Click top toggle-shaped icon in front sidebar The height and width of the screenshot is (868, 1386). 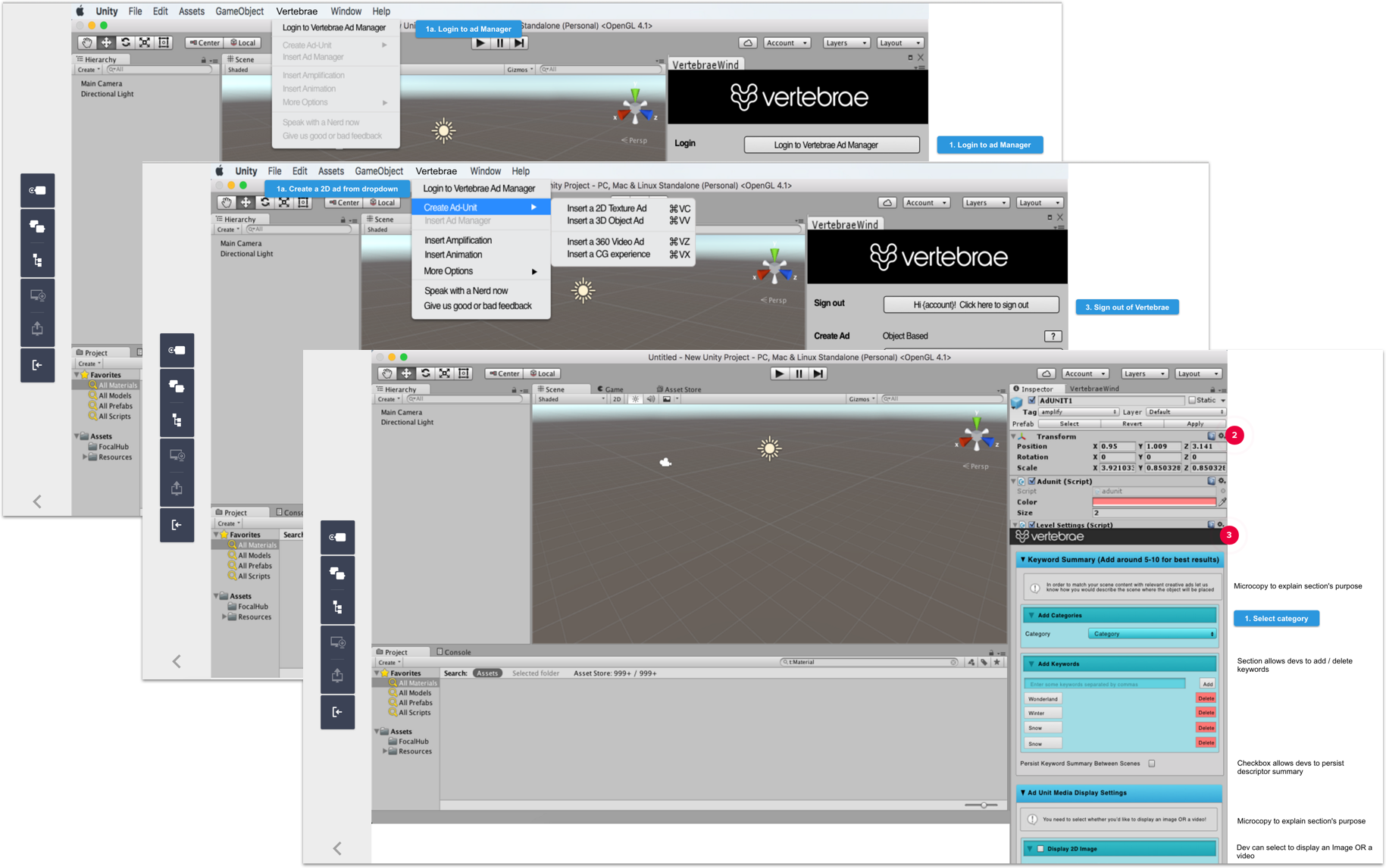(x=337, y=537)
